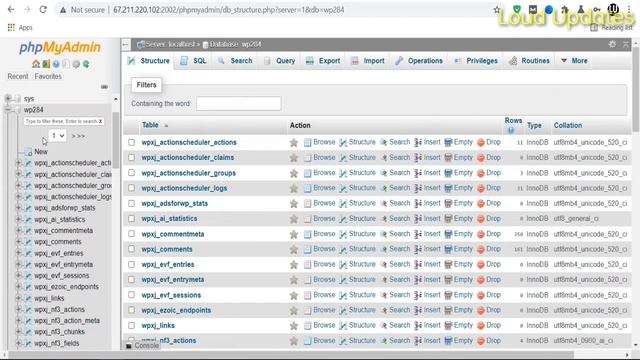Click Search icon in wpxj_adsforwp_stats row

click(383, 203)
